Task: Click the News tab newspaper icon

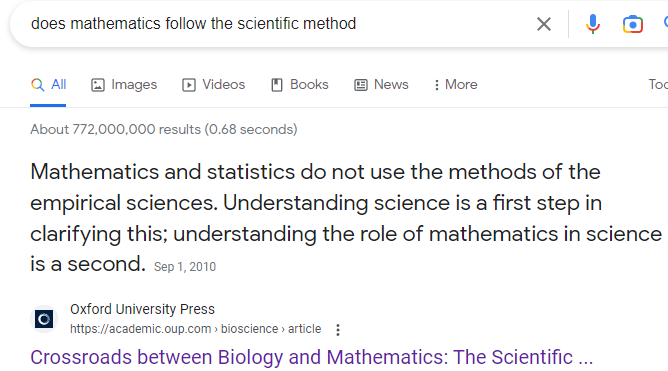Action: 360,85
